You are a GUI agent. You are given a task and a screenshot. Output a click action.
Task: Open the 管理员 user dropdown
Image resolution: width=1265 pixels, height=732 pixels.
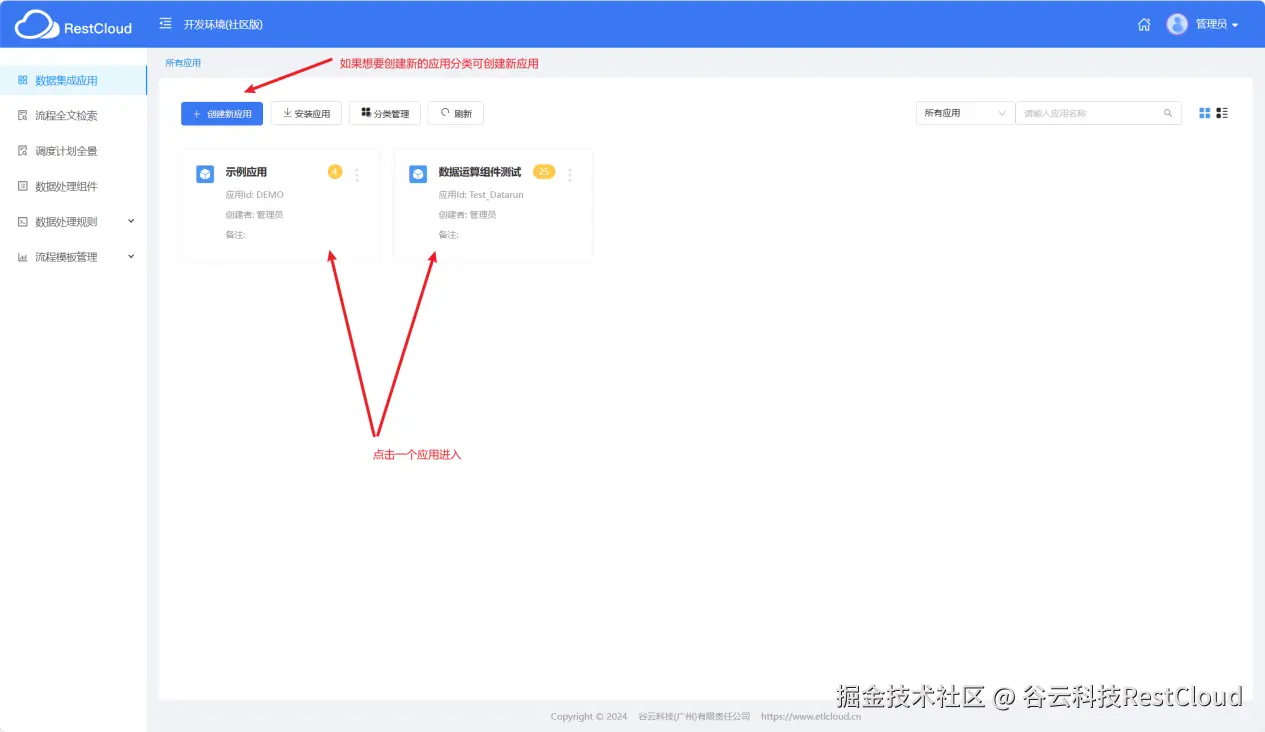pyautogui.click(x=1217, y=24)
